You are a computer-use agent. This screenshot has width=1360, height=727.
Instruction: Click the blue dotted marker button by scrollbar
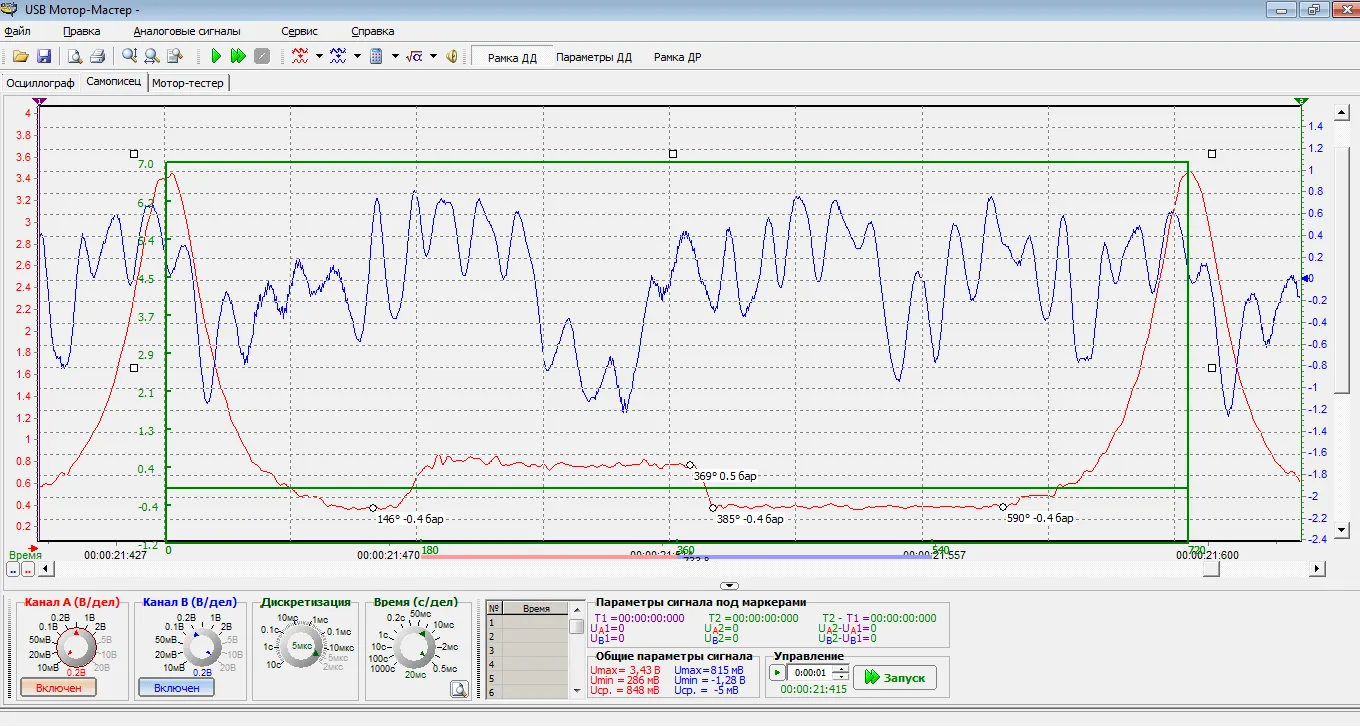[x=13, y=569]
